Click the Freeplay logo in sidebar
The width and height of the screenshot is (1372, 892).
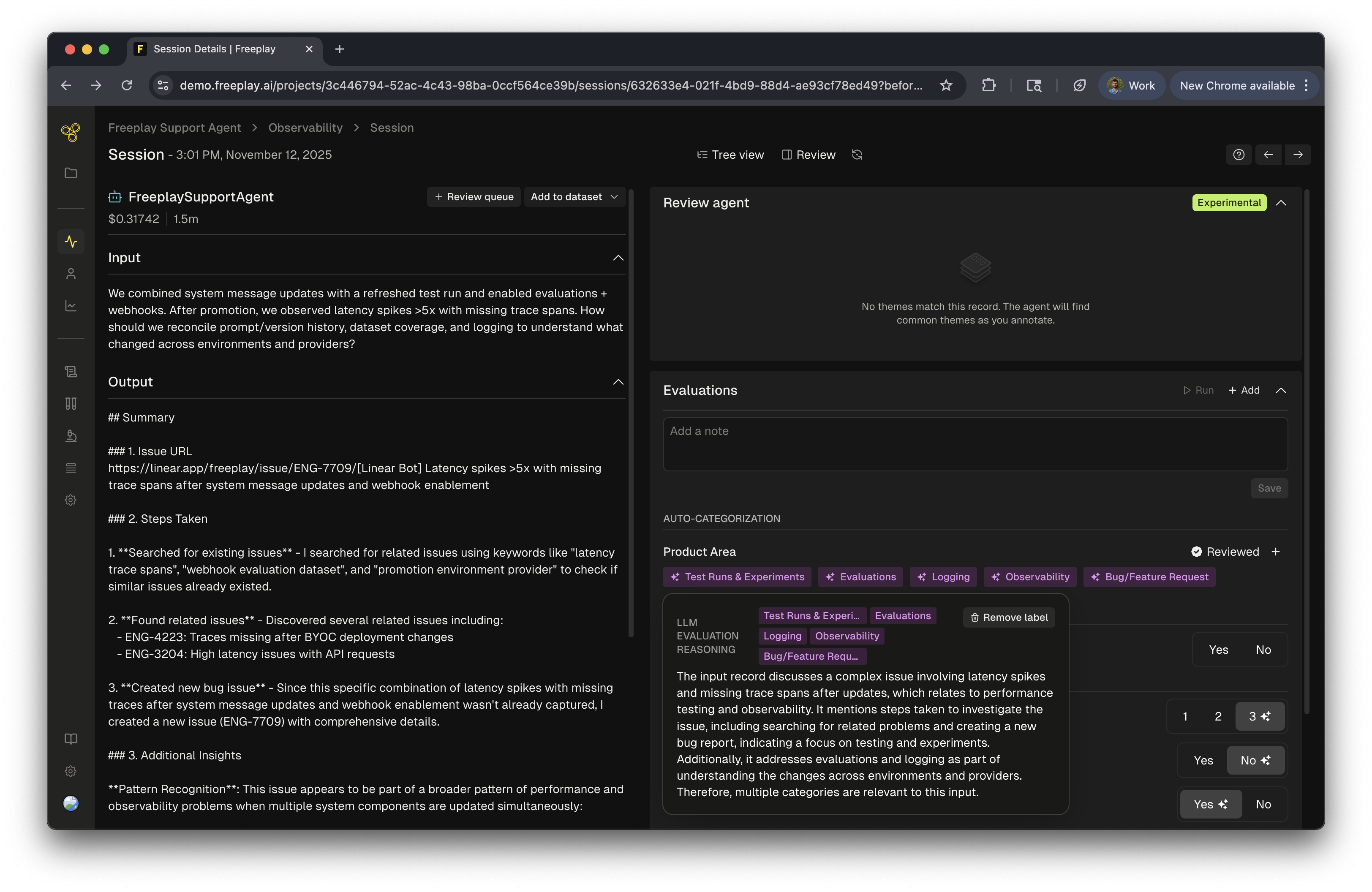[x=70, y=133]
